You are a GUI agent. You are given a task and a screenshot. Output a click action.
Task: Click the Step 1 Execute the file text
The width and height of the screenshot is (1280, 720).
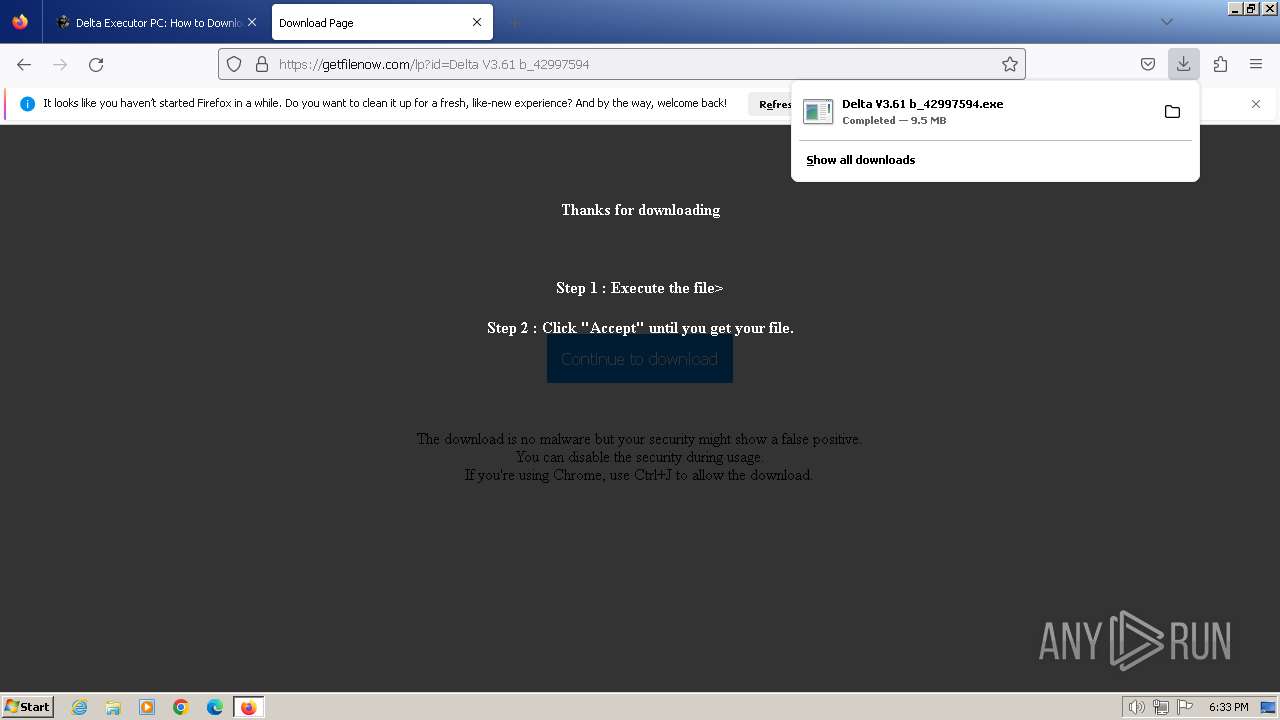[x=640, y=288]
